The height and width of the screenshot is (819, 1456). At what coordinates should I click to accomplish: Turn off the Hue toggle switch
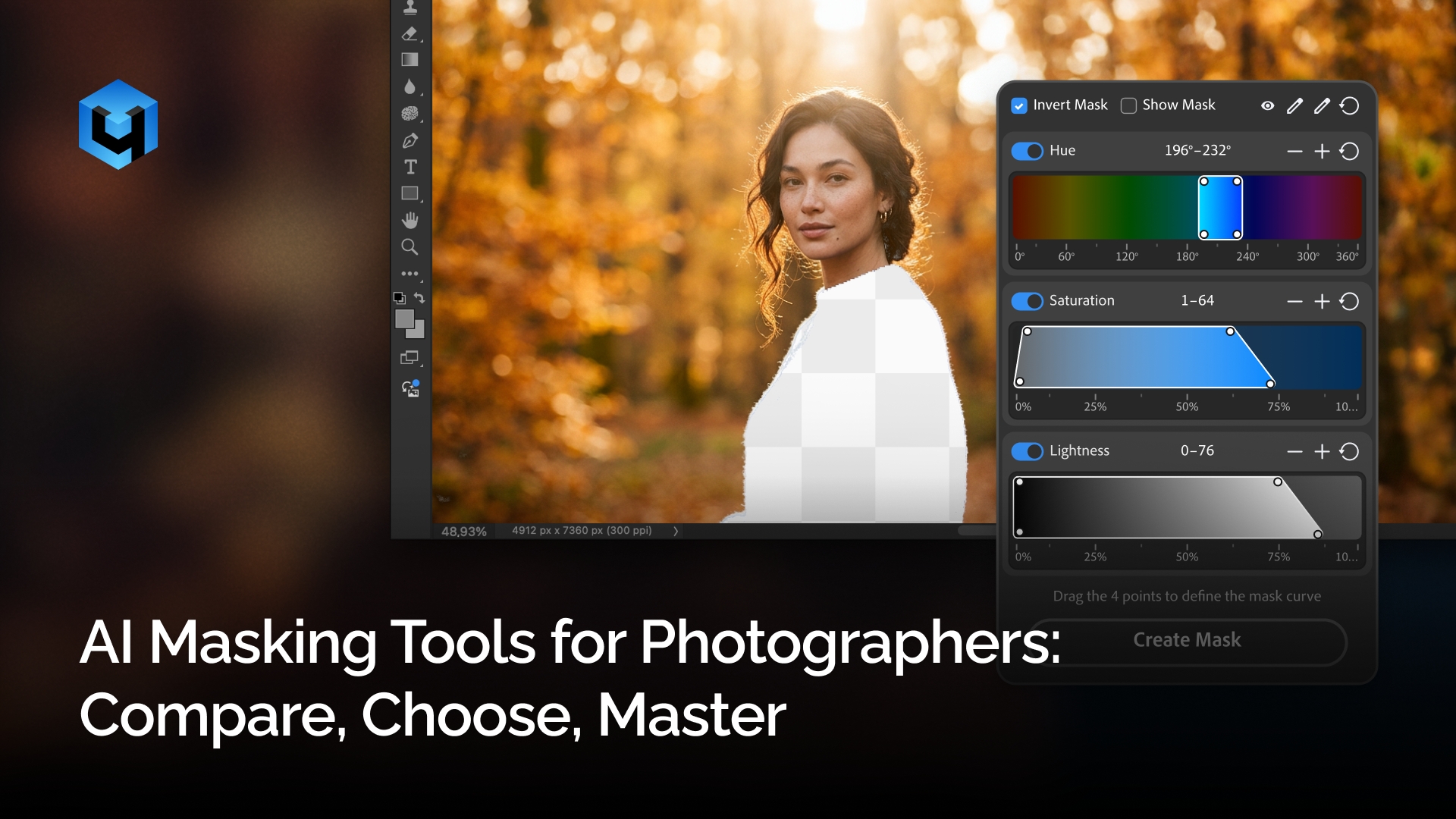[x=1028, y=151]
